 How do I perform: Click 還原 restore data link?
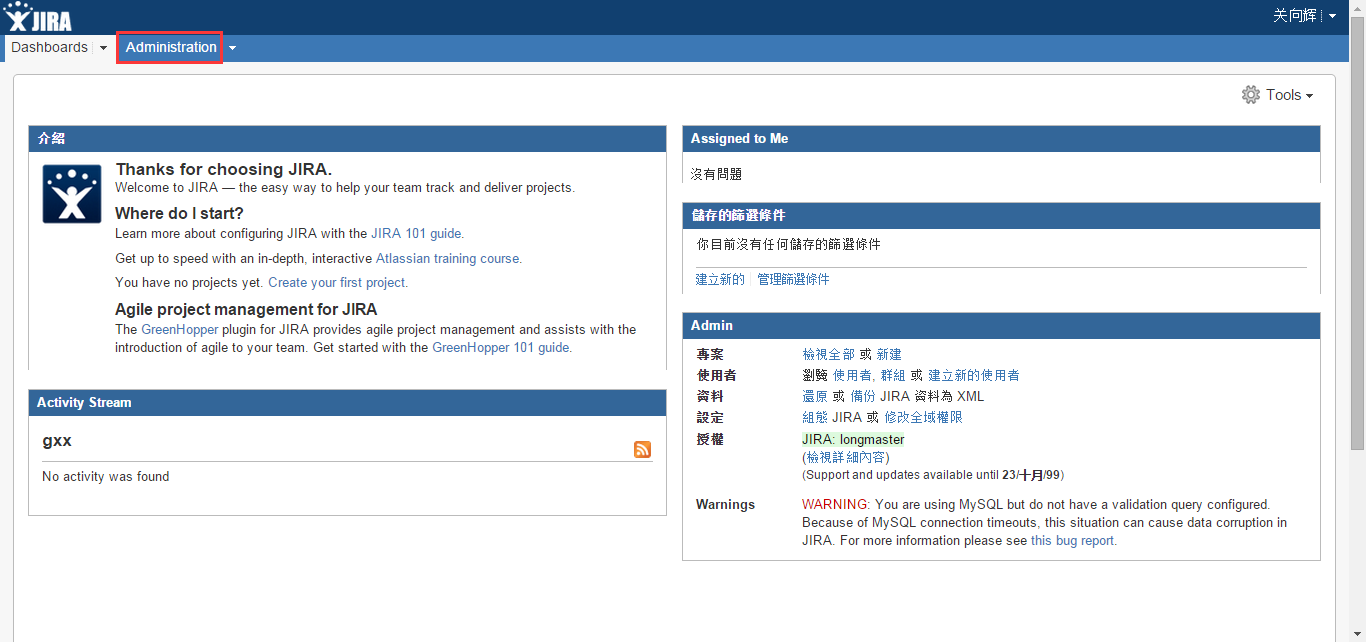[x=814, y=396]
